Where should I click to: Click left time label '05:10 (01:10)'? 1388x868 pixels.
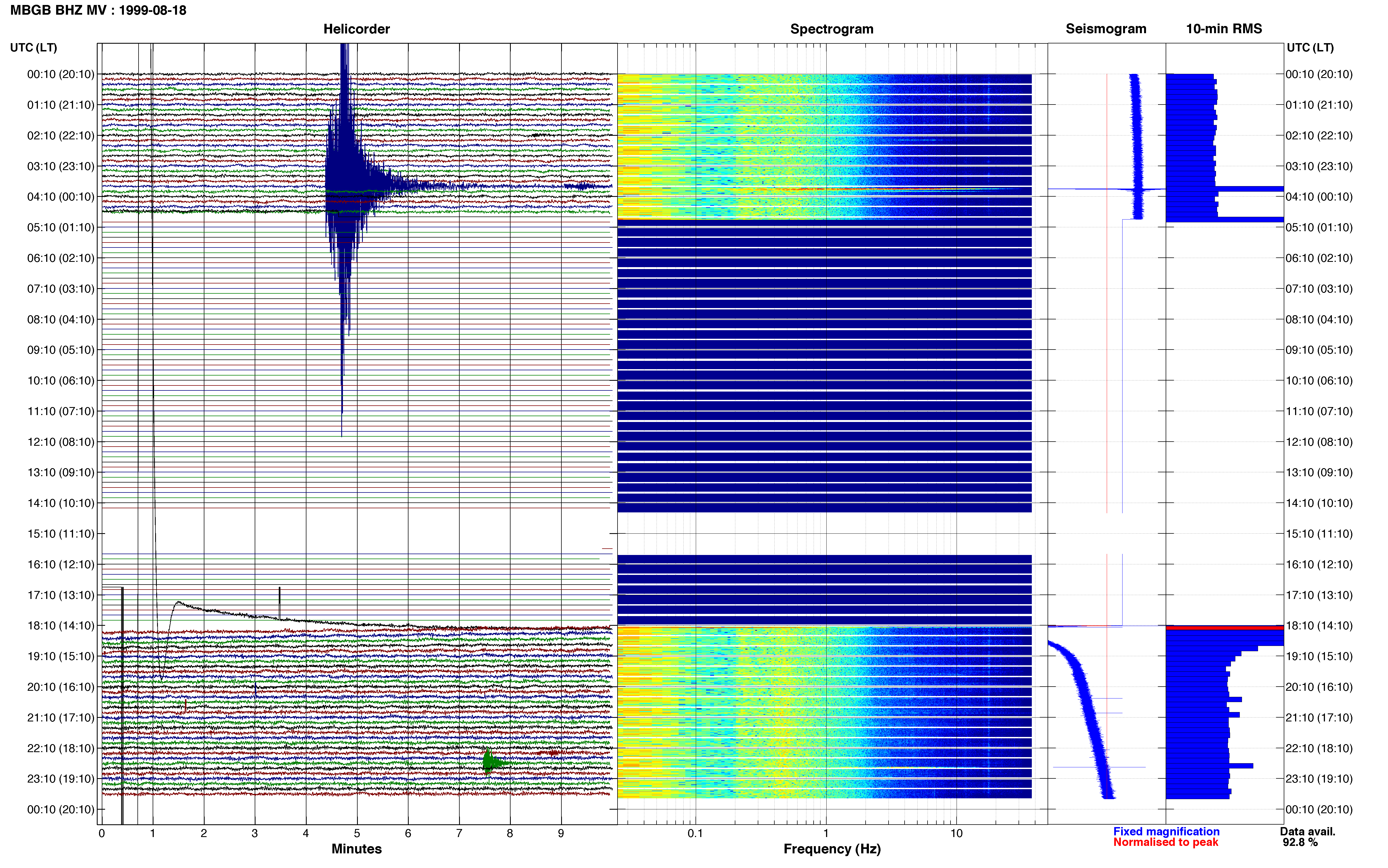point(61,227)
